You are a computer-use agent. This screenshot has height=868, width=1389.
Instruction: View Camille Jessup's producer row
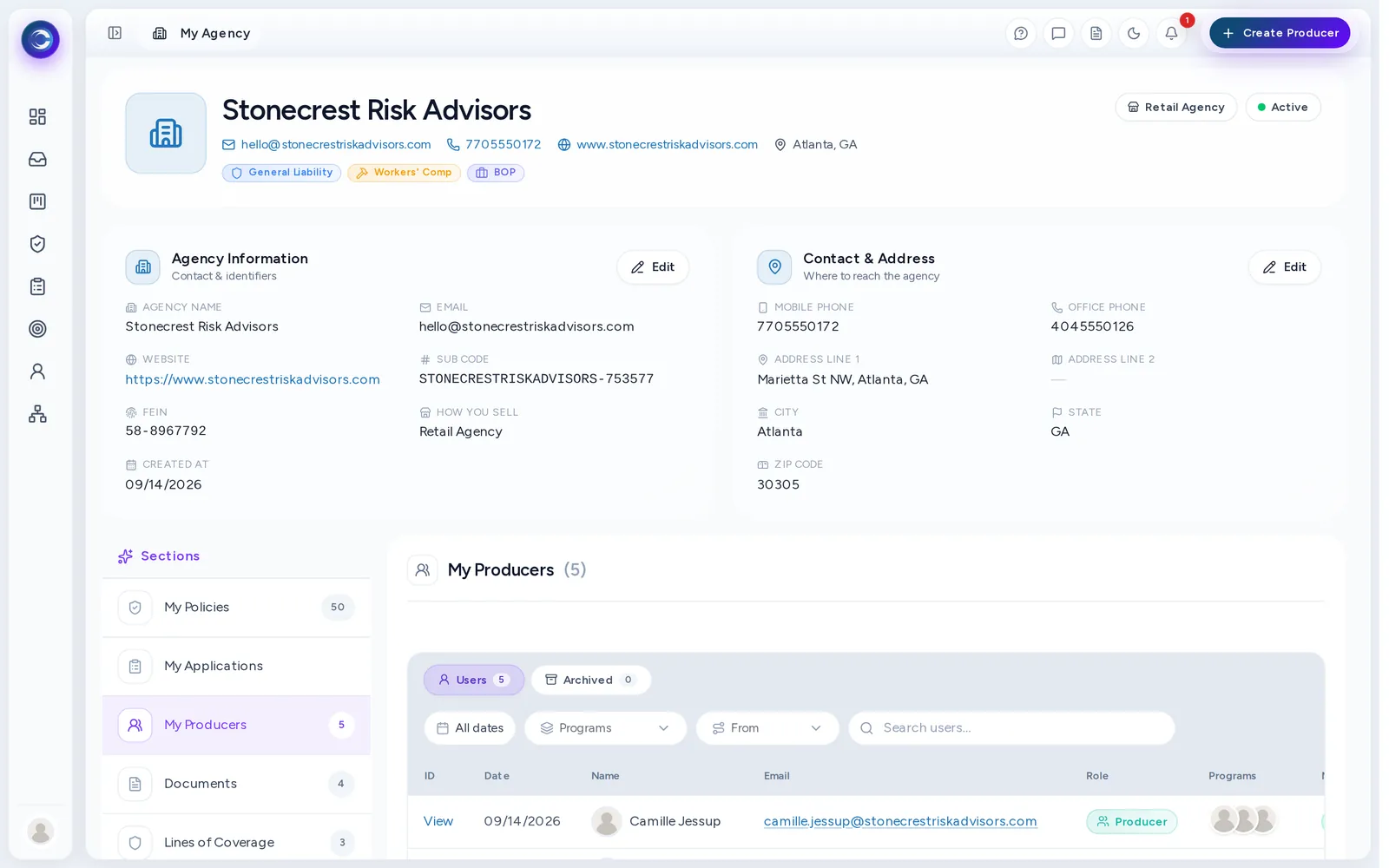(438, 821)
